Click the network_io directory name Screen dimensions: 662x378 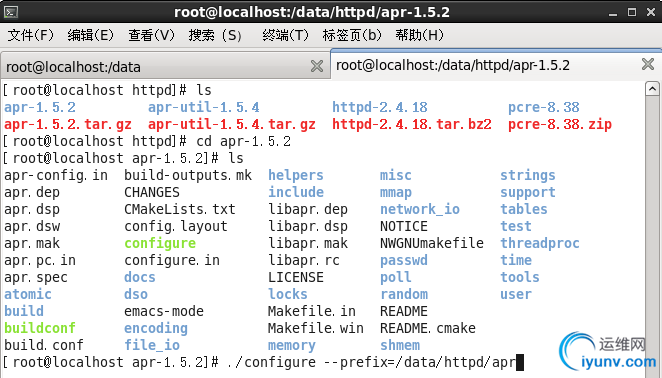click(420, 209)
